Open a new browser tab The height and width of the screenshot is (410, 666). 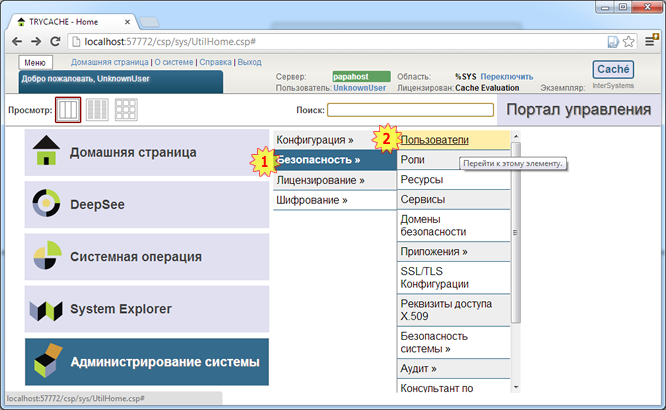point(149,22)
